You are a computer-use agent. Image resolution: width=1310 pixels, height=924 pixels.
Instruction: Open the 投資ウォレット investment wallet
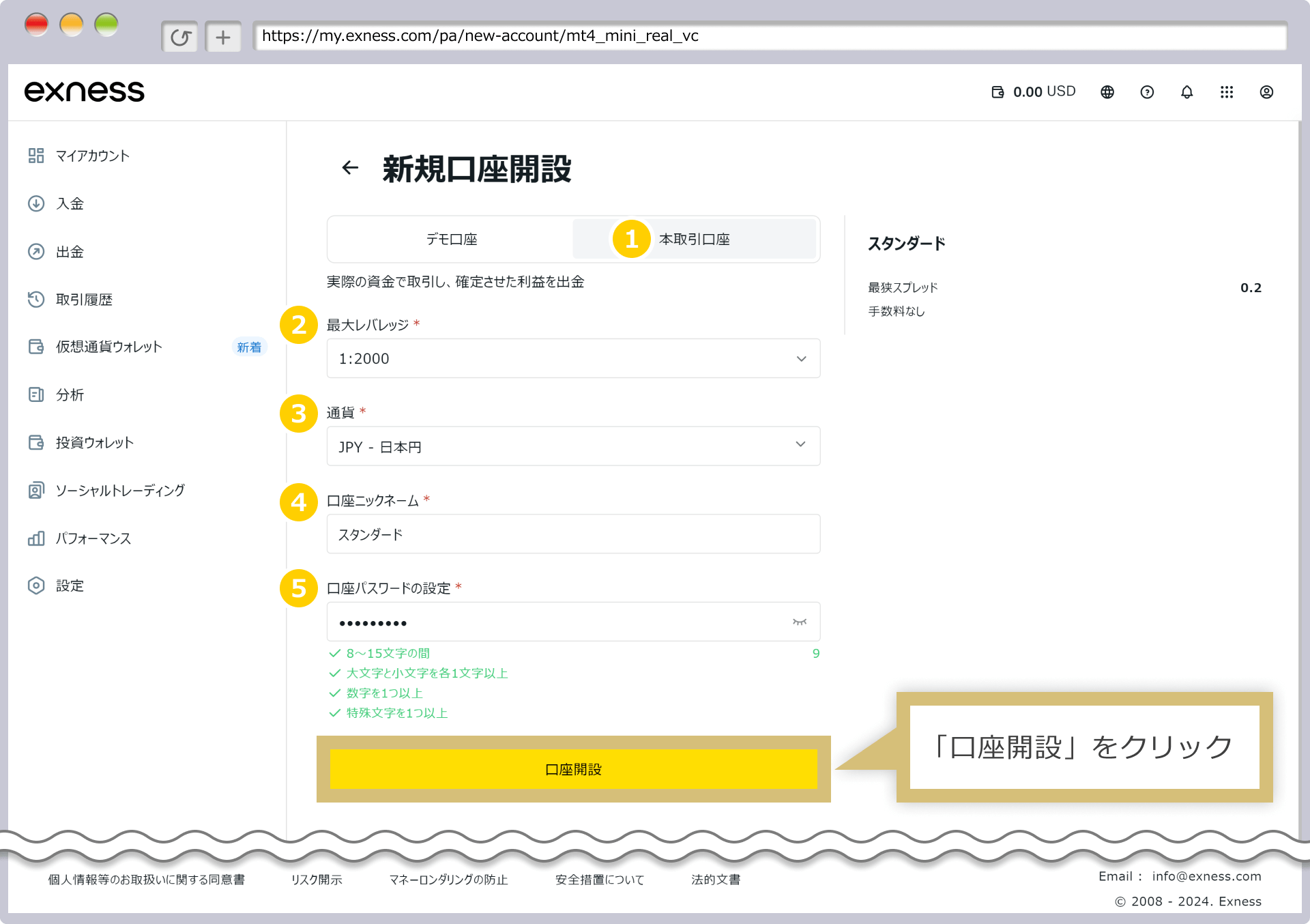pyautogui.click(x=93, y=442)
